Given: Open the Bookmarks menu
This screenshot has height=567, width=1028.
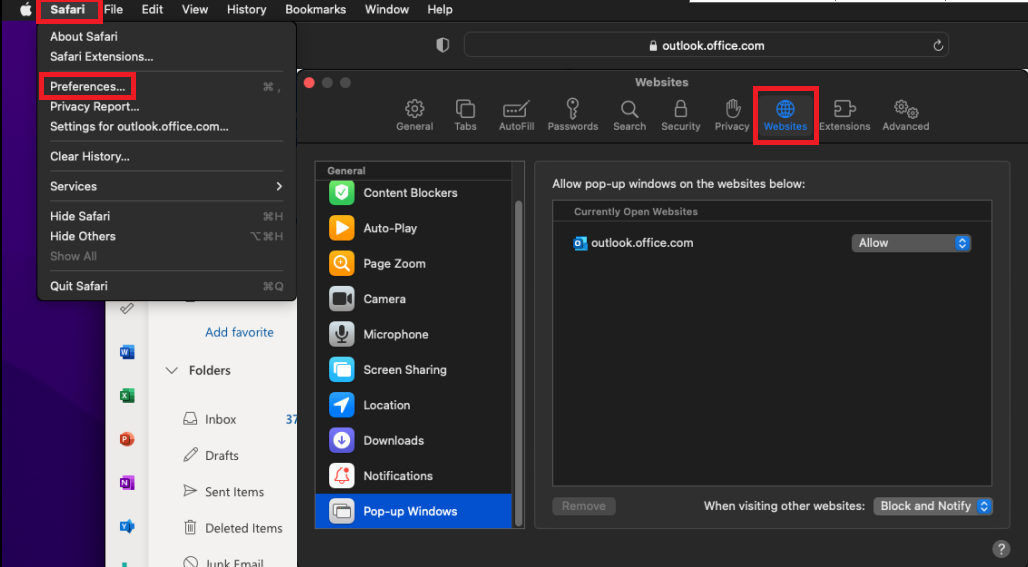Looking at the screenshot, I should 315,9.
